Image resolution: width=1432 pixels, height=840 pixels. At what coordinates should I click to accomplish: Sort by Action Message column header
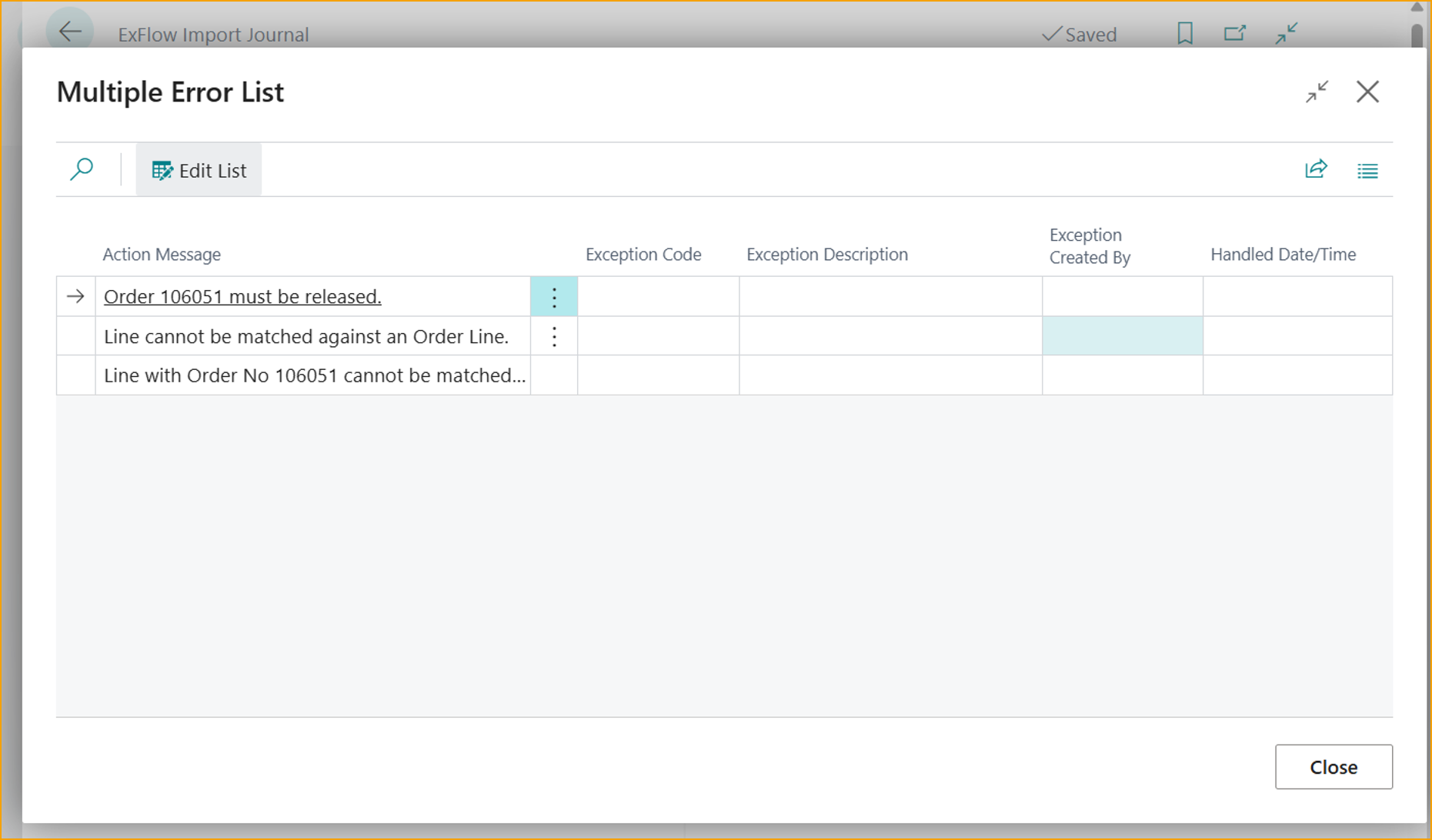(162, 255)
